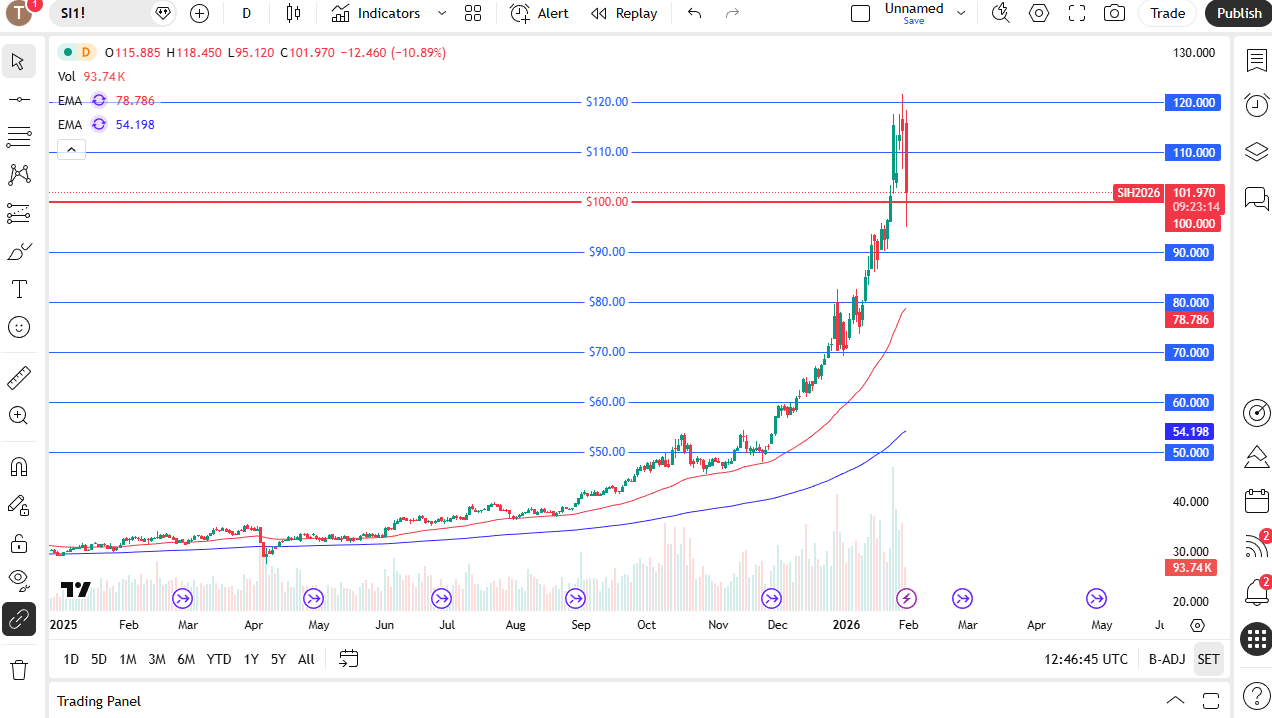Select the All date range

[x=306, y=659]
